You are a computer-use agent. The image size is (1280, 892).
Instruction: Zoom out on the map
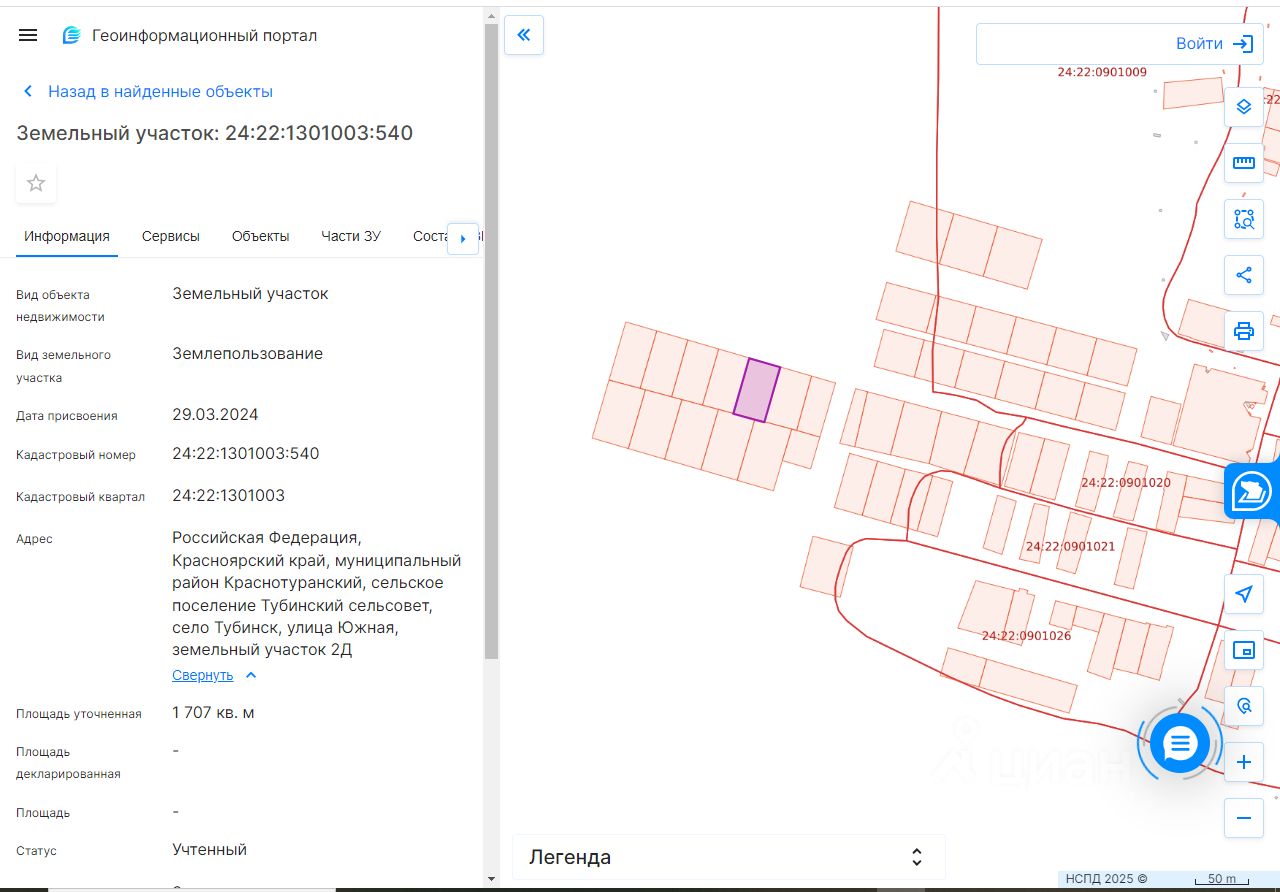(x=1244, y=818)
